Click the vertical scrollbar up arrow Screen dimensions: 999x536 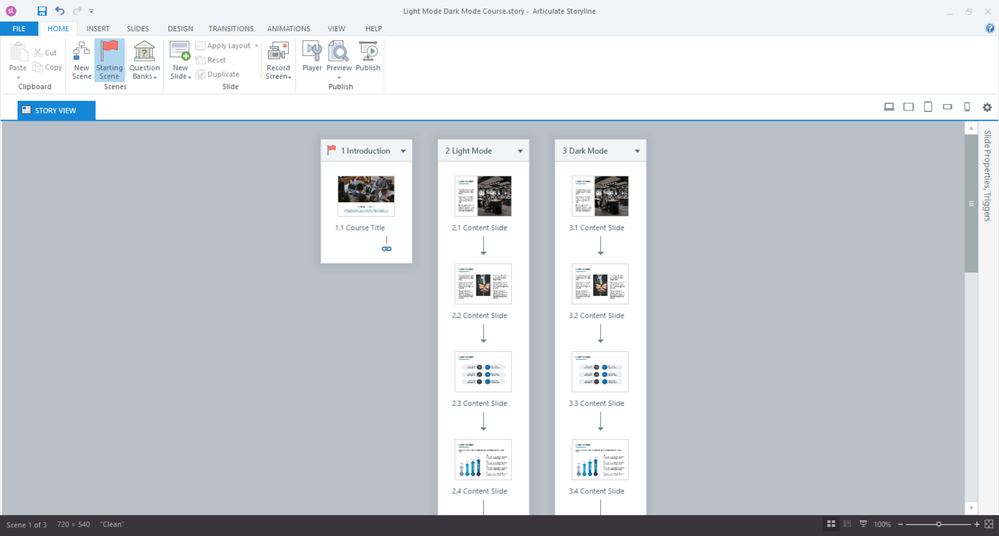tap(971, 128)
